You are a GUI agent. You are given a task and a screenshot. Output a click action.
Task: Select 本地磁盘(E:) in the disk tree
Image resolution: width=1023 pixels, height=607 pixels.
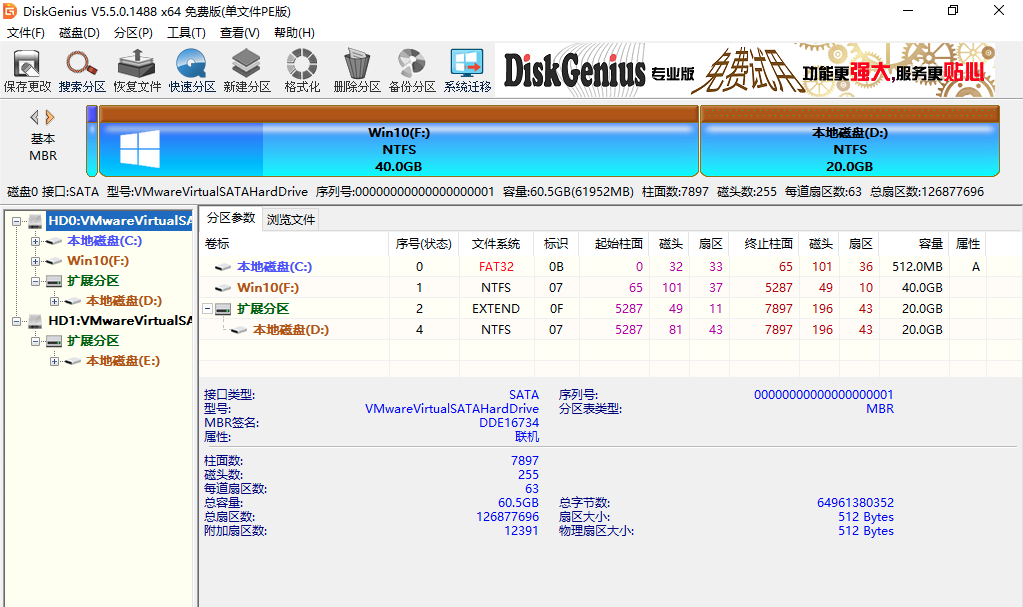[x=123, y=361]
